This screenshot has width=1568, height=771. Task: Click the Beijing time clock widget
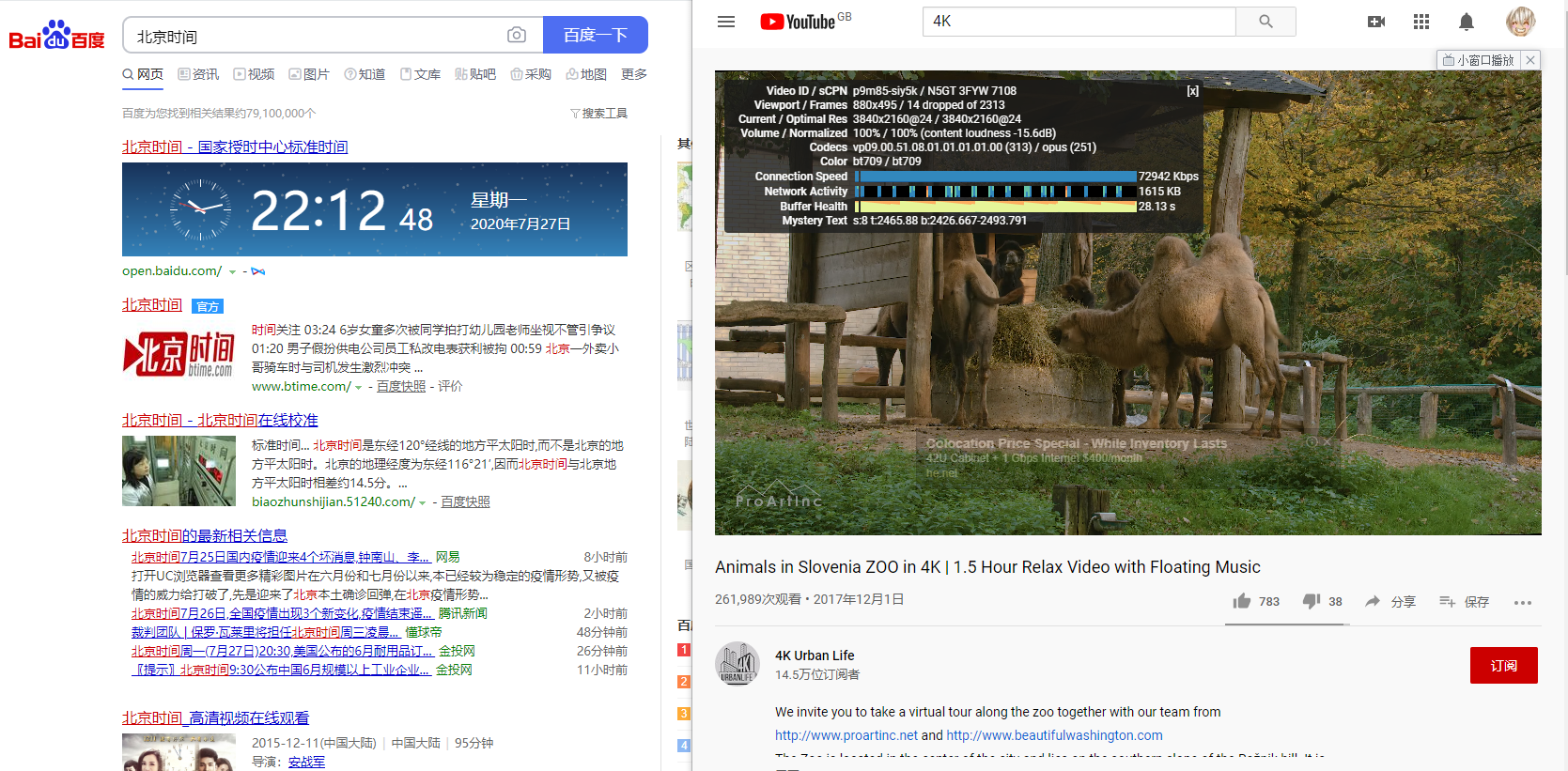[x=375, y=209]
